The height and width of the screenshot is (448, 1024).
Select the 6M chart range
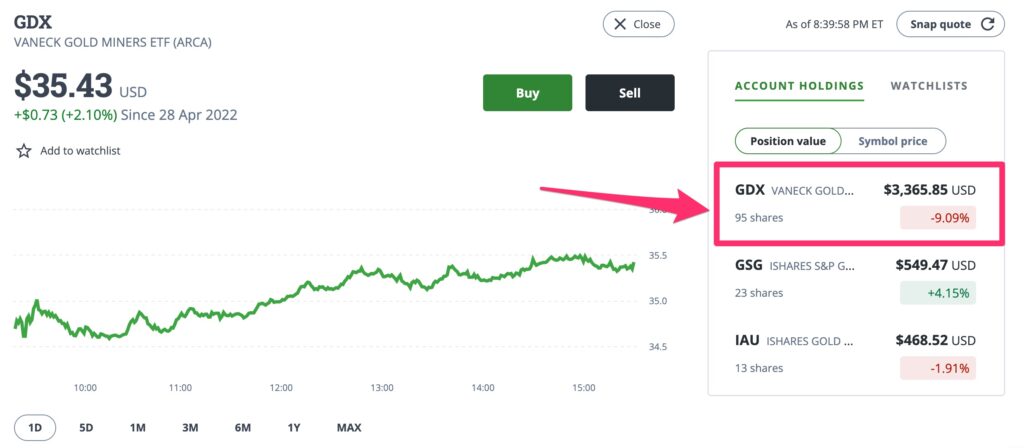[x=242, y=428]
